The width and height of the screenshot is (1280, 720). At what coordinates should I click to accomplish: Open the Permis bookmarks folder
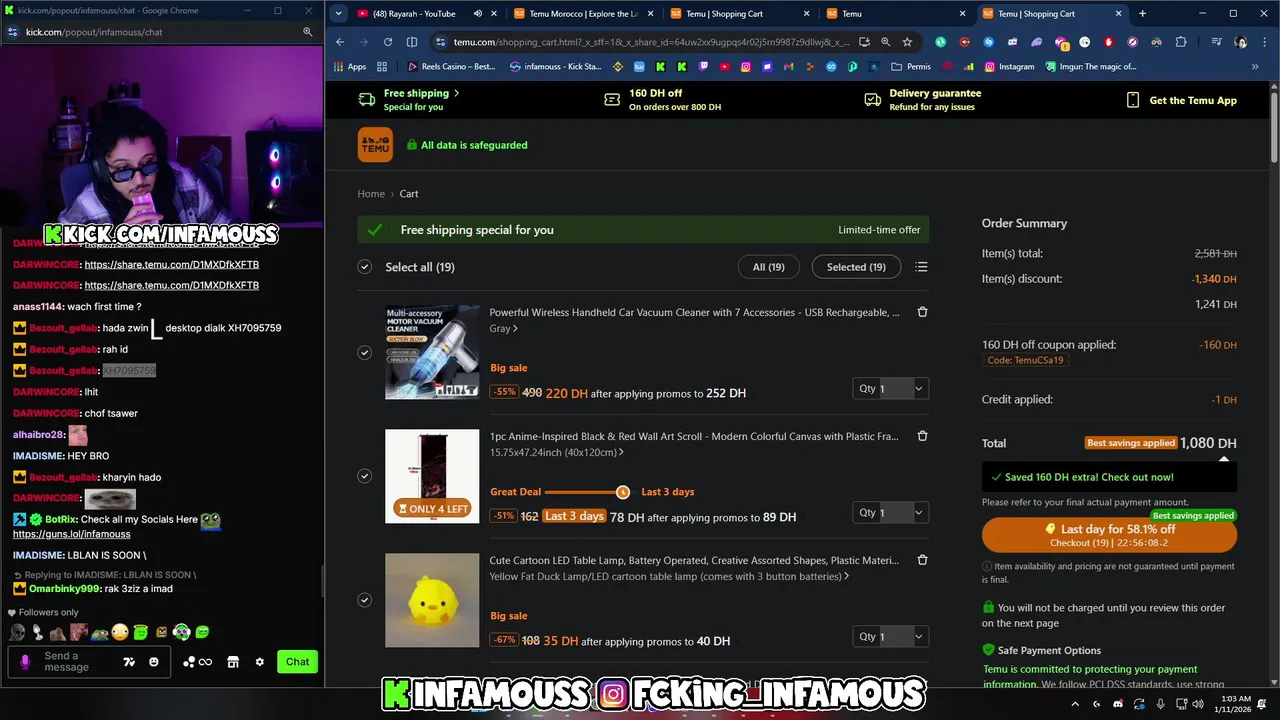(x=910, y=67)
